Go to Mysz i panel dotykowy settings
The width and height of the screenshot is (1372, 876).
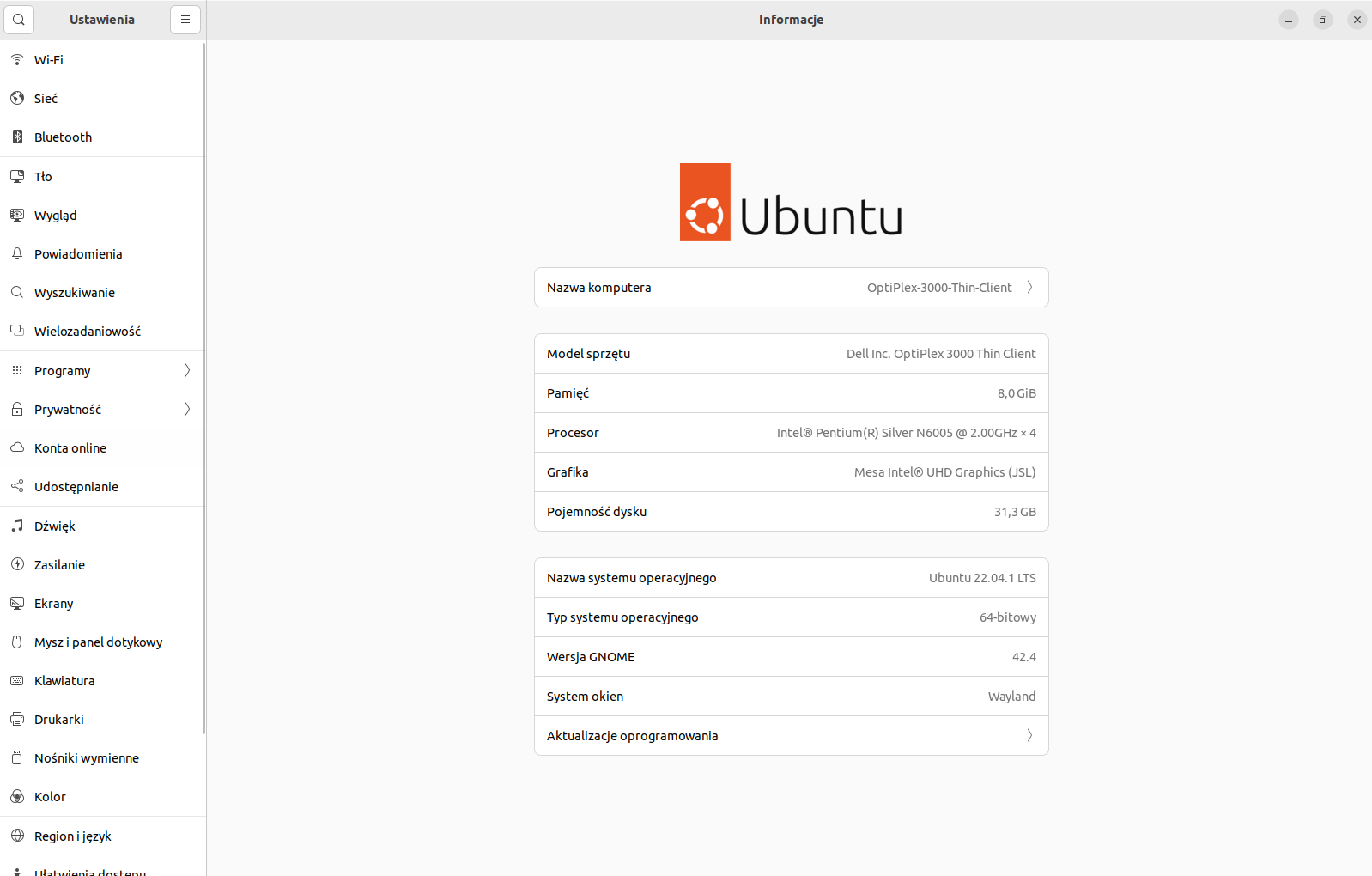tap(98, 642)
